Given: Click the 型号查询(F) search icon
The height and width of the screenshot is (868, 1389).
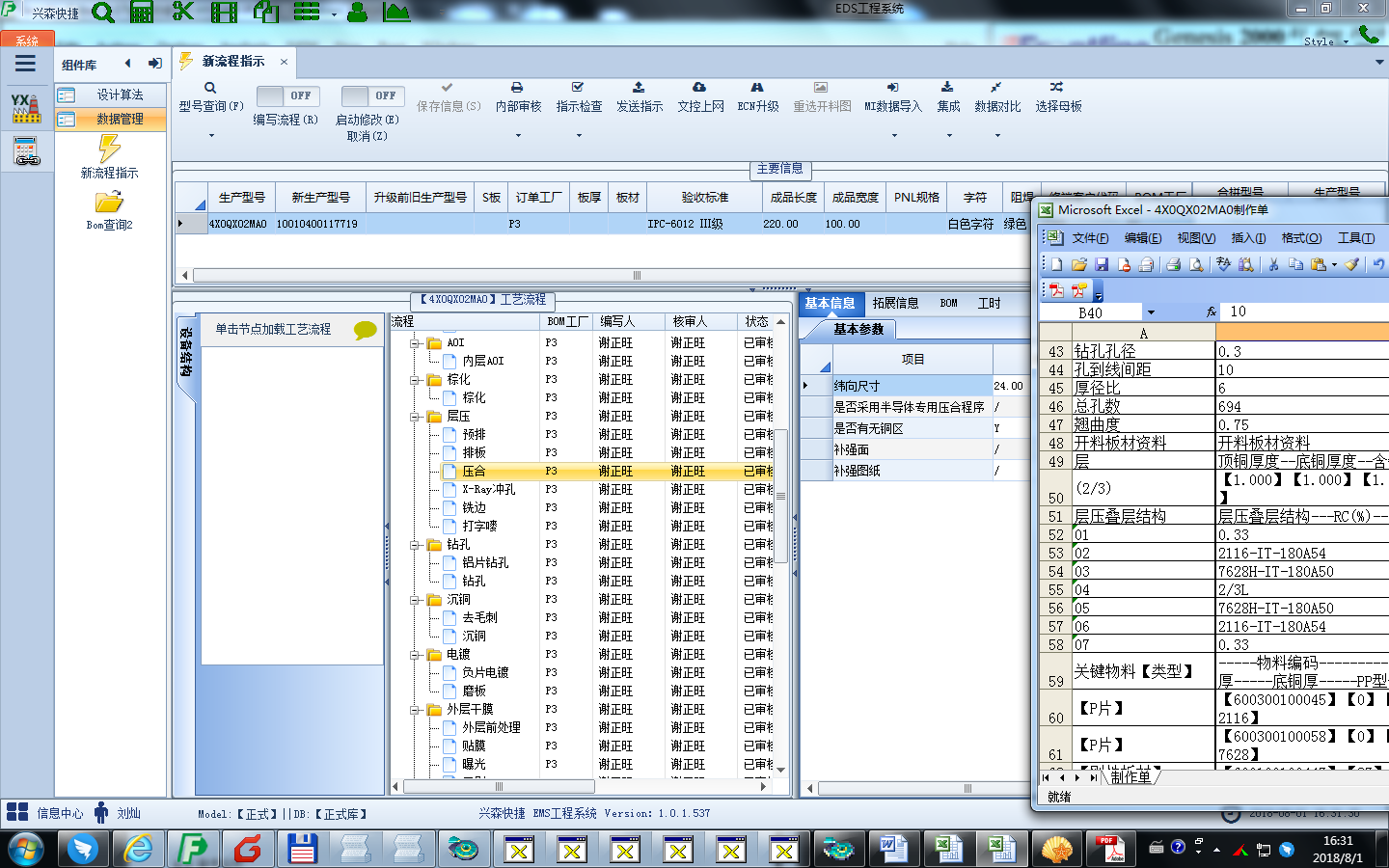Looking at the screenshot, I should coord(210,88).
